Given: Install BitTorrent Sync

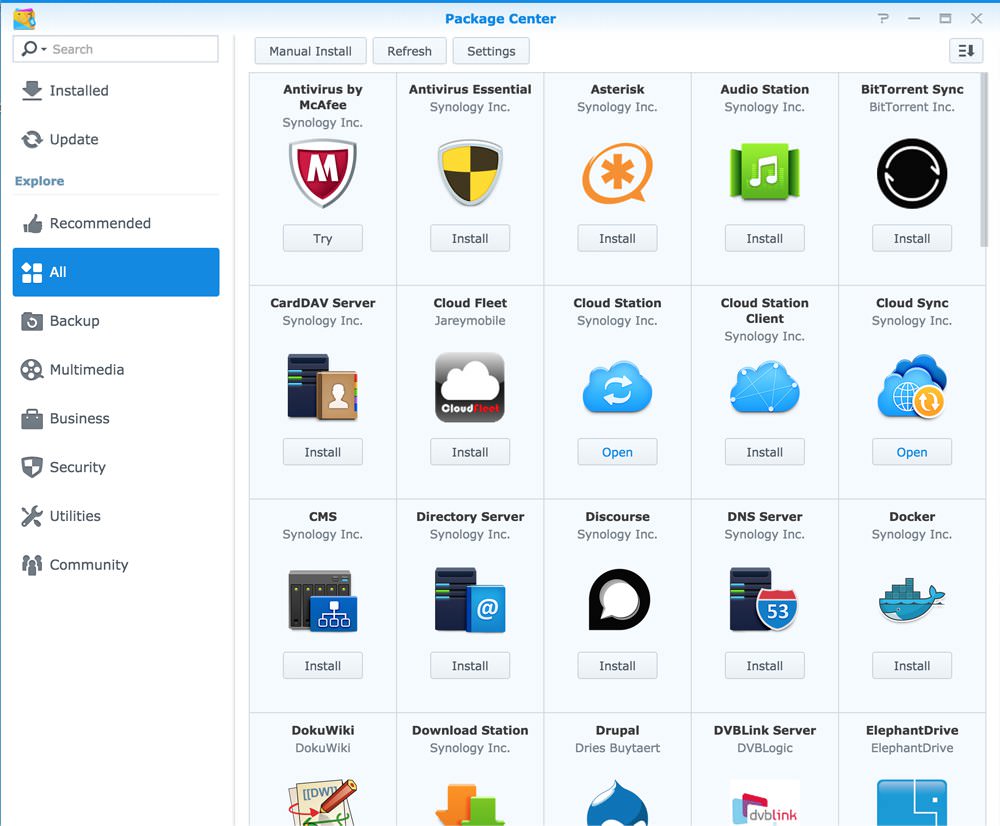Looking at the screenshot, I should coord(912,239).
